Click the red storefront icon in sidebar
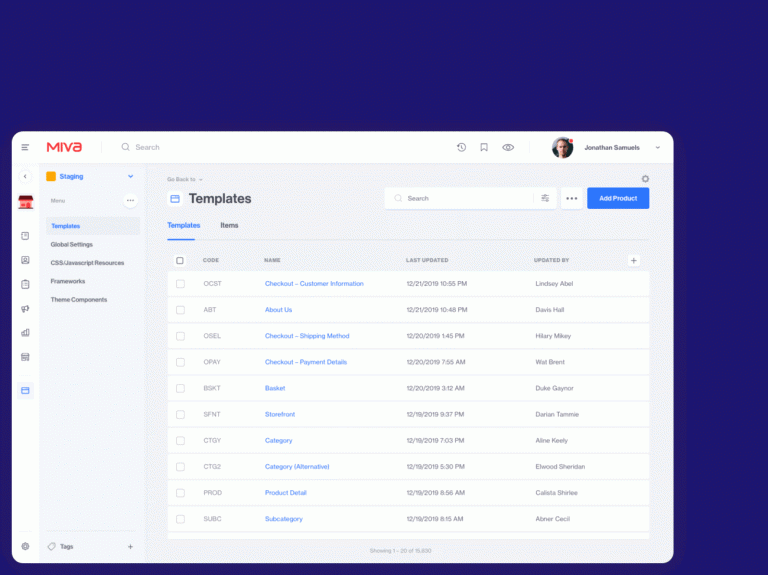Screen dimensions: 768x575 25,202
